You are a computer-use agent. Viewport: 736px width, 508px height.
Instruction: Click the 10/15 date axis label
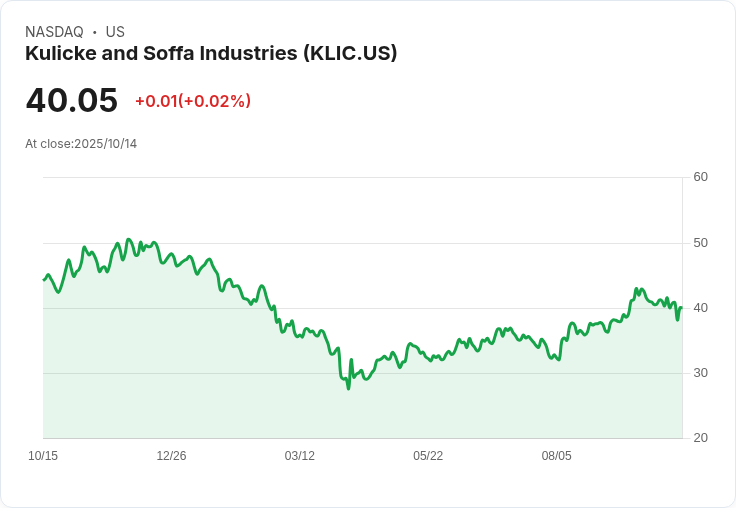tap(43, 456)
